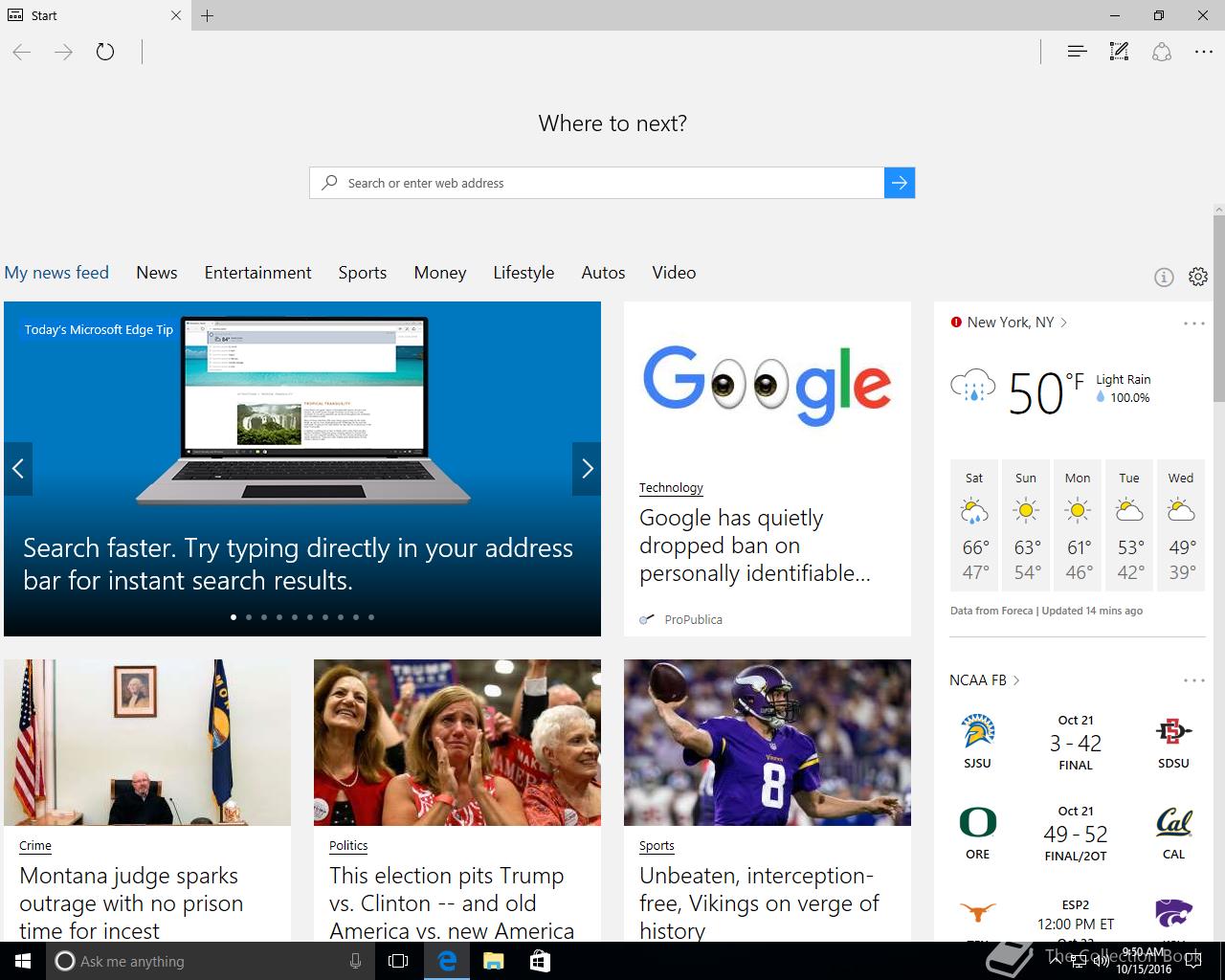Switch to the News tab
1225x980 pixels.
pyautogui.click(x=157, y=273)
